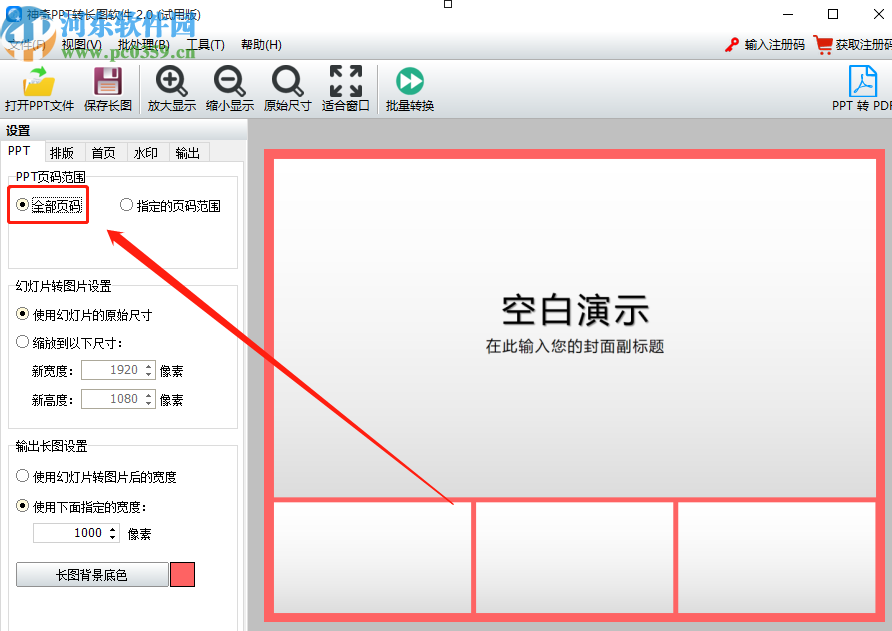This screenshot has width=892, height=631.
Task: Click the red background color swatch
Action: pyautogui.click(x=183, y=574)
